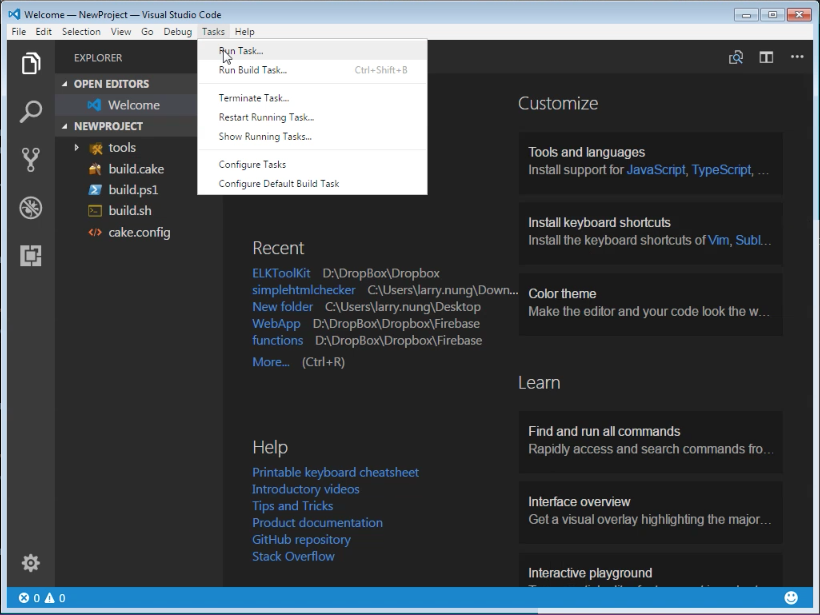Viewport: 820px width, 615px height.
Task: Open the File menu
Action: click(18, 32)
